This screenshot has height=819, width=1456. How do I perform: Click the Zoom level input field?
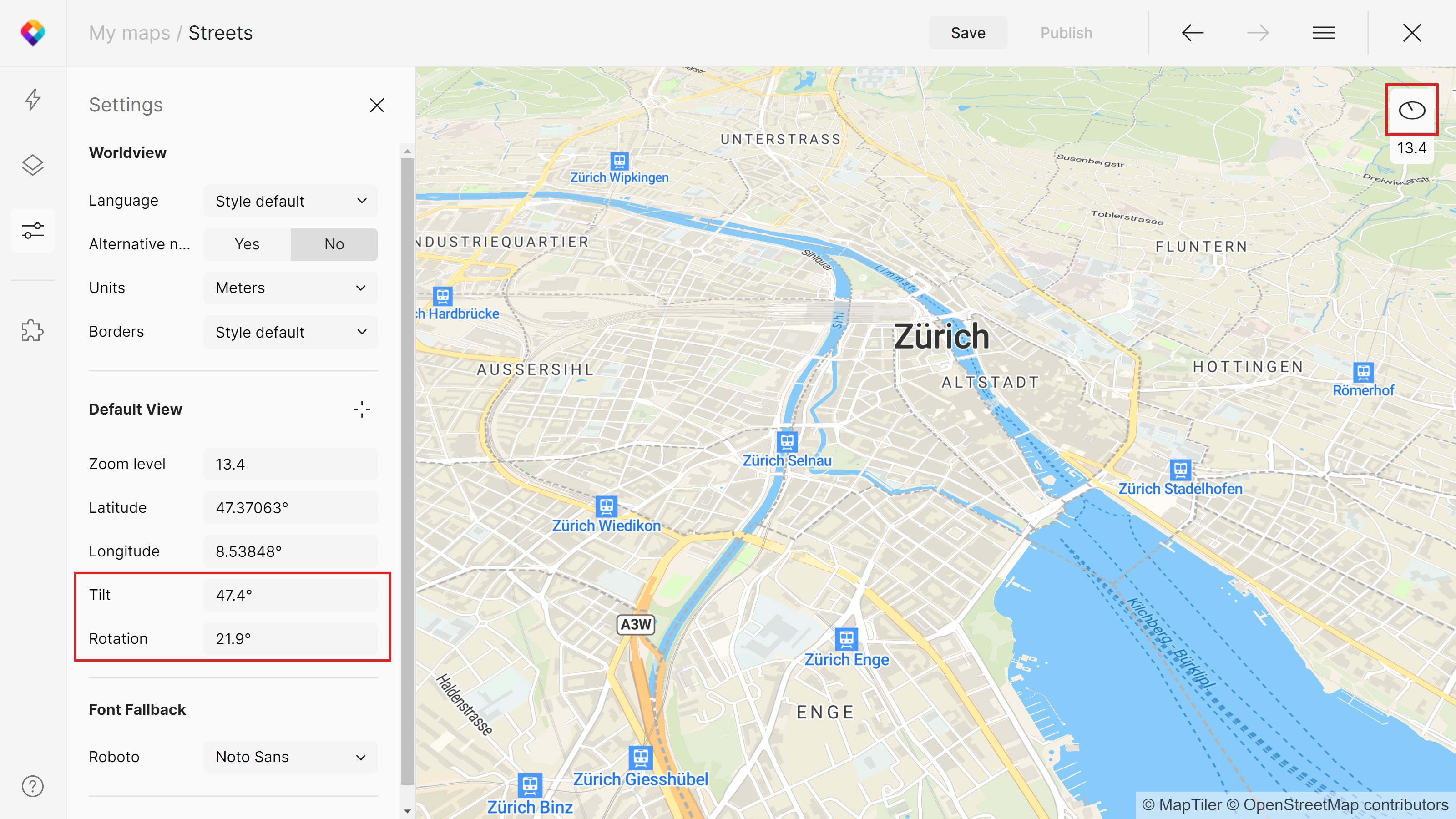point(291,464)
